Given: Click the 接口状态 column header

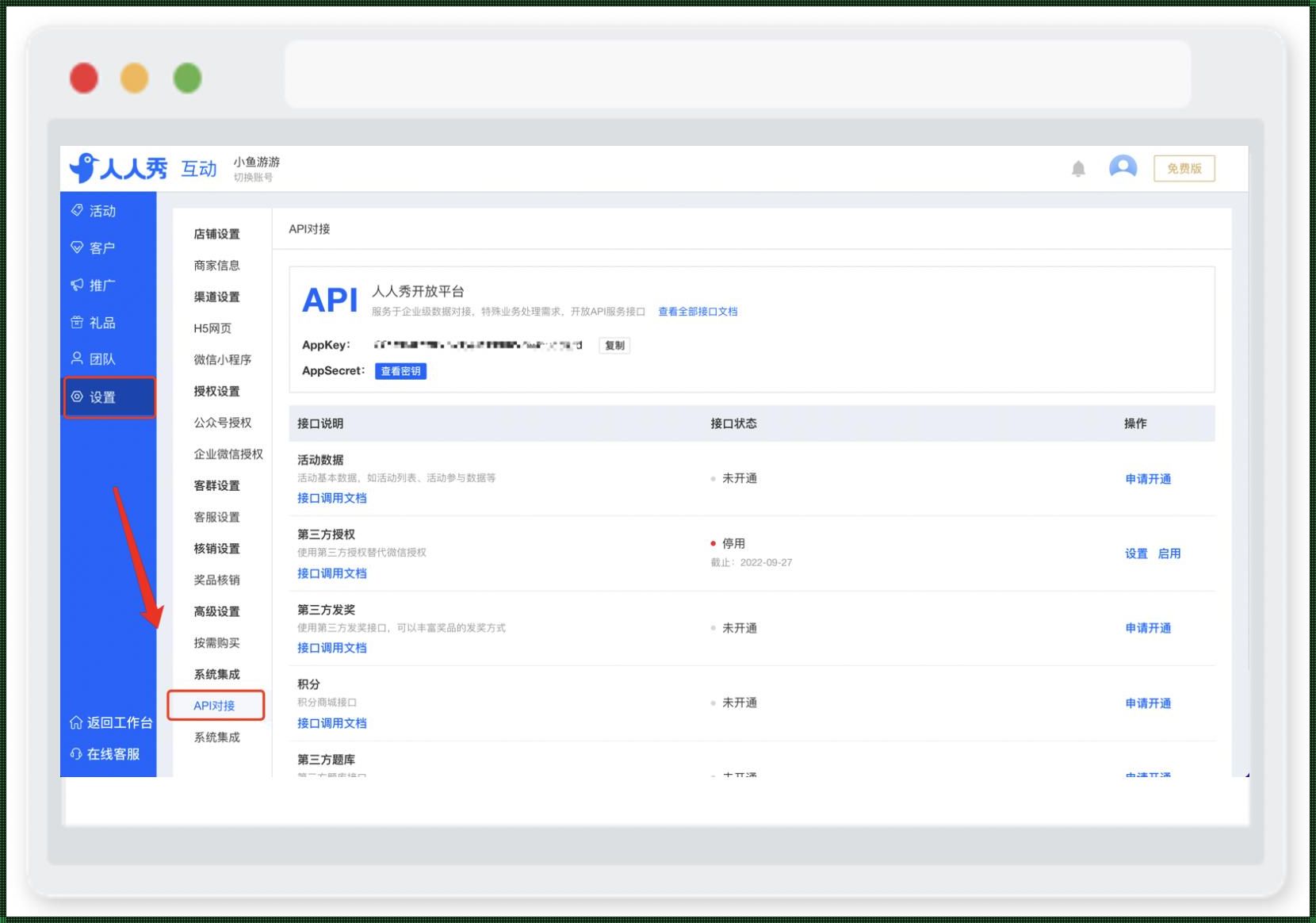Looking at the screenshot, I should 733,423.
